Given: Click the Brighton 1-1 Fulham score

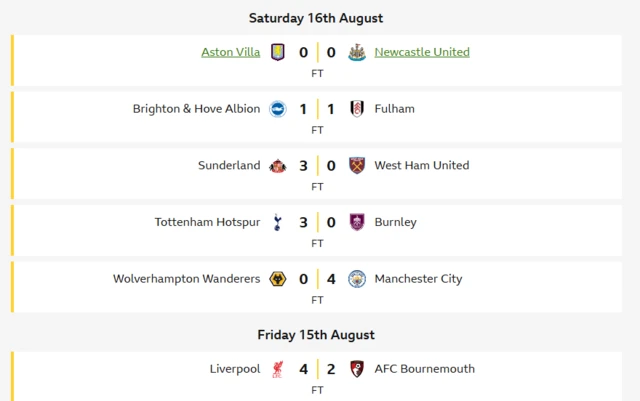Looking at the screenshot, I should 317,109.
